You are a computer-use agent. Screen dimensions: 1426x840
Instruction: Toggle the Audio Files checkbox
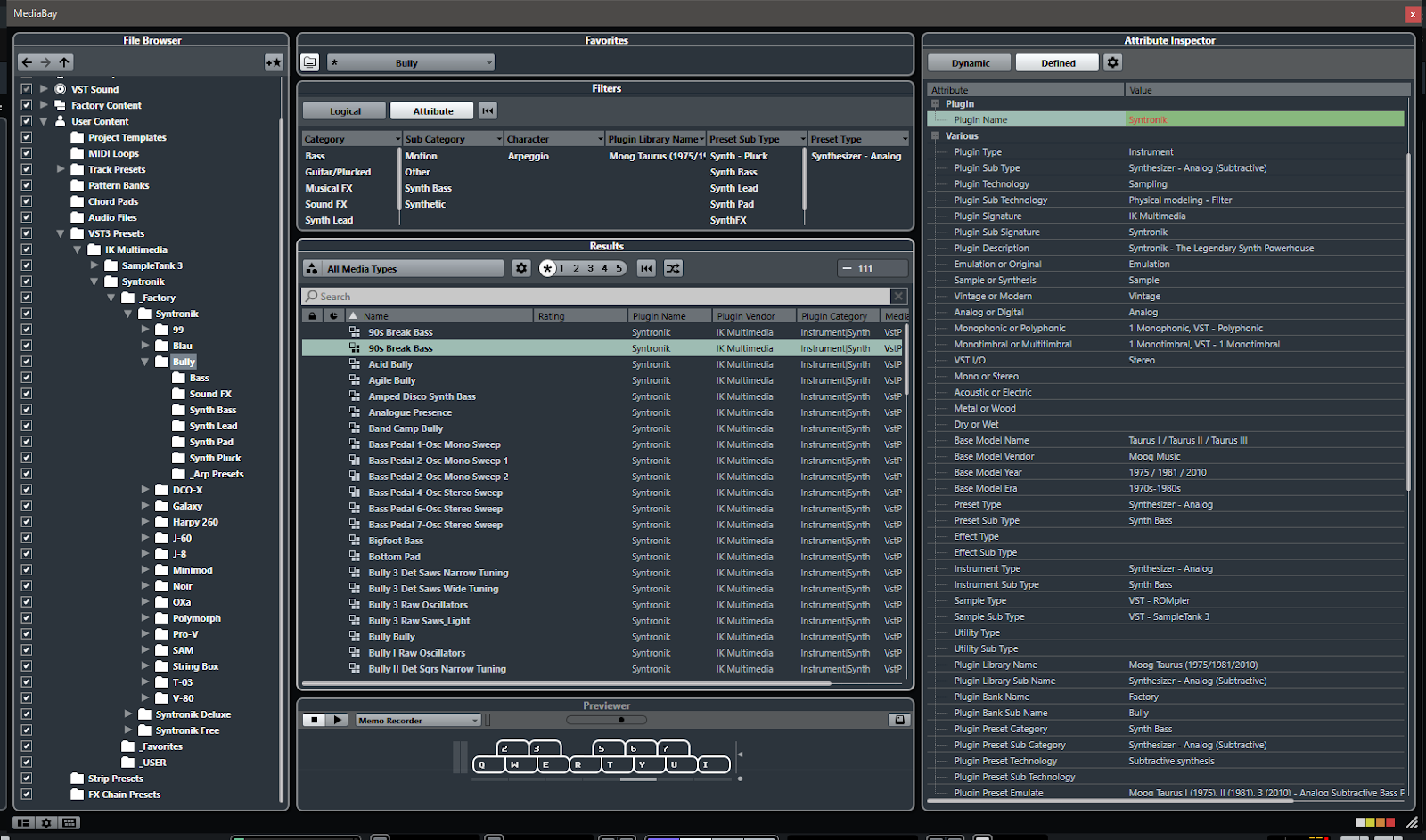tap(26, 217)
